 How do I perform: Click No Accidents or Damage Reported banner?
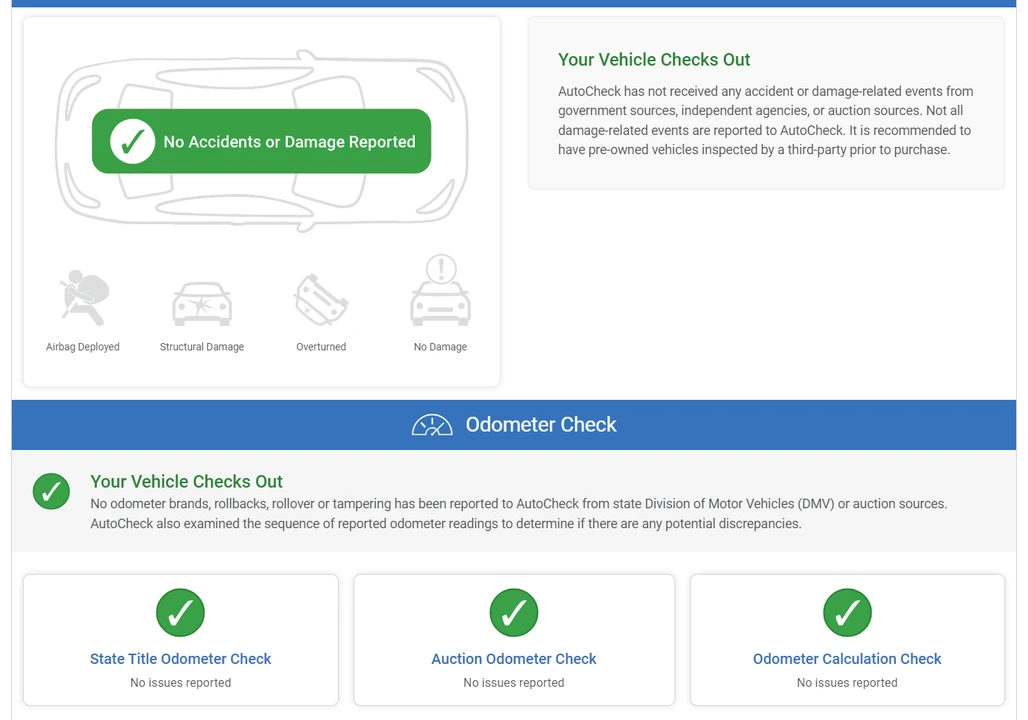(x=262, y=141)
